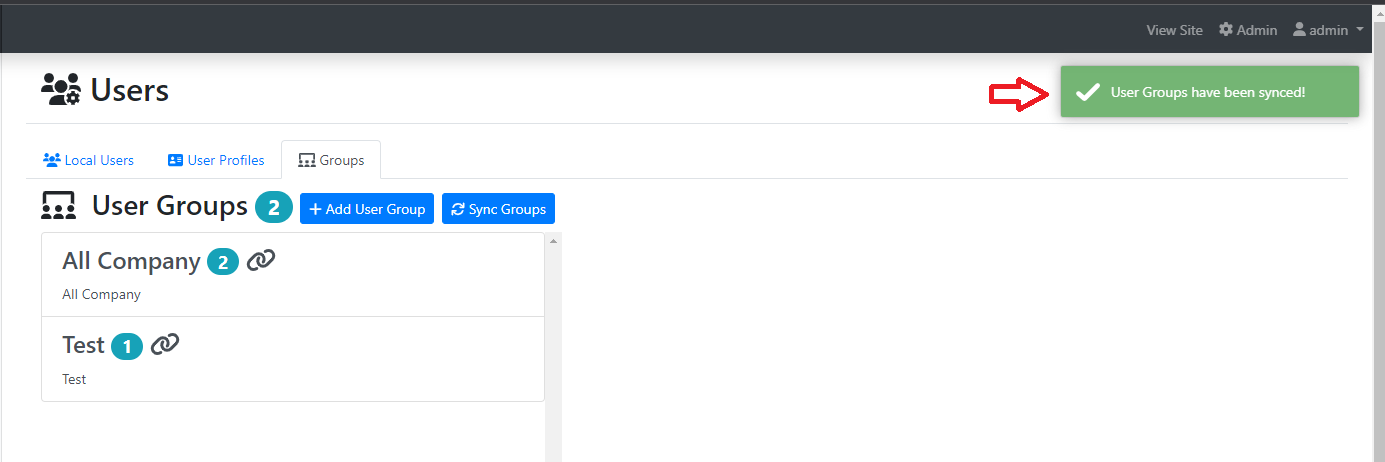Click the admin user avatar icon
Image resolution: width=1385 pixels, height=462 pixels.
click(x=1299, y=30)
